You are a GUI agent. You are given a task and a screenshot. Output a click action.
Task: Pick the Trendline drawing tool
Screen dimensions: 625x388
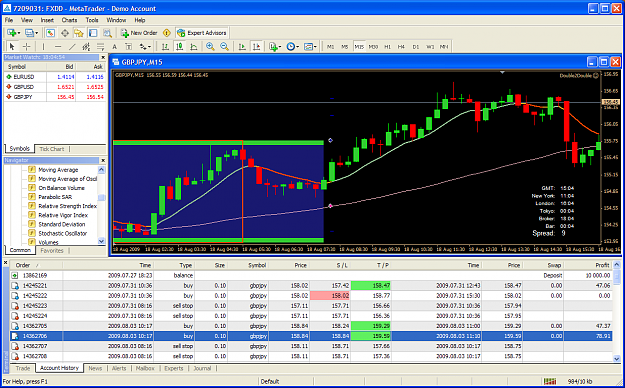72,47
